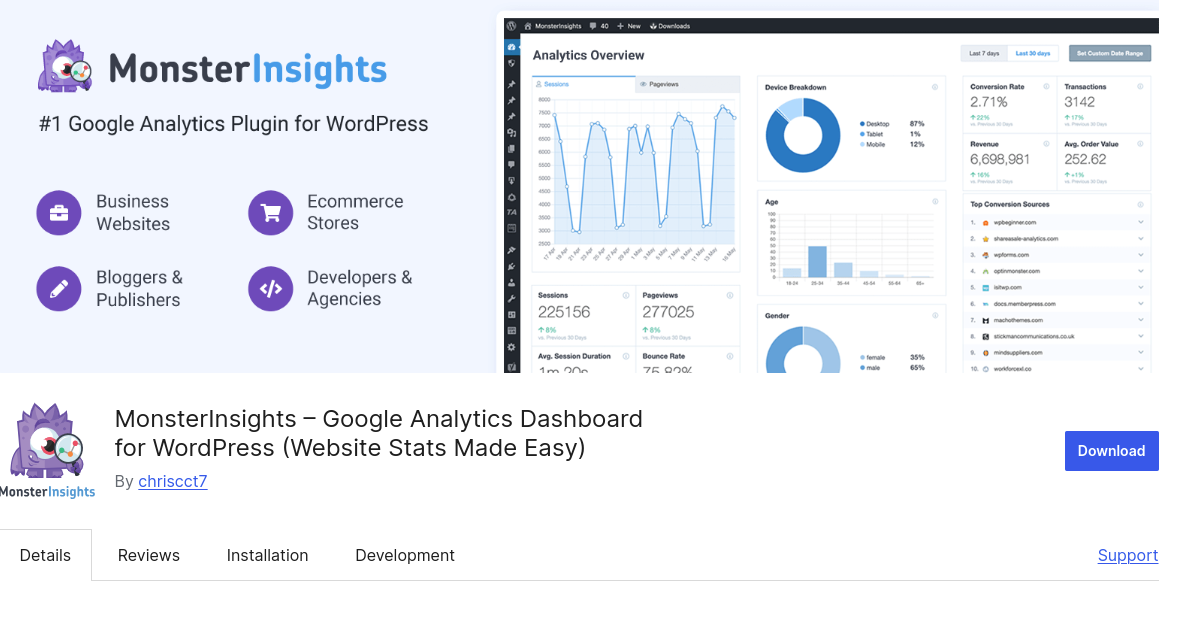
Task: Click the purple briefcase Business Websites icon
Action: pos(59,213)
